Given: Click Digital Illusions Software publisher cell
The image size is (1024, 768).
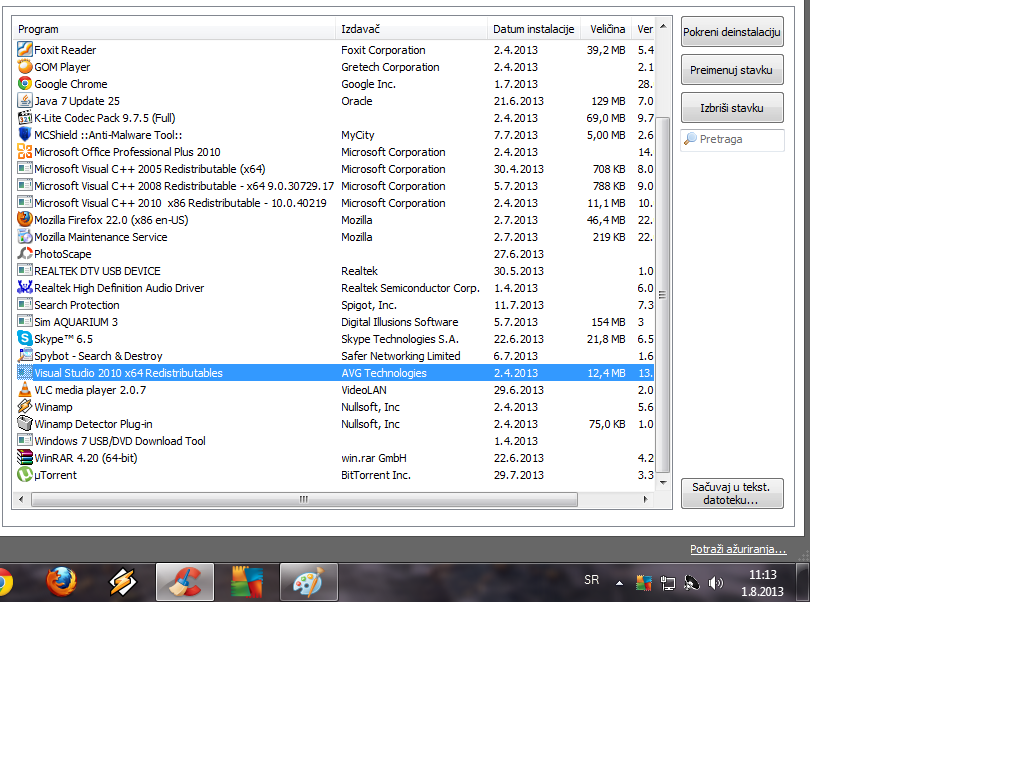Looking at the screenshot, I should (x=400, y=322).
